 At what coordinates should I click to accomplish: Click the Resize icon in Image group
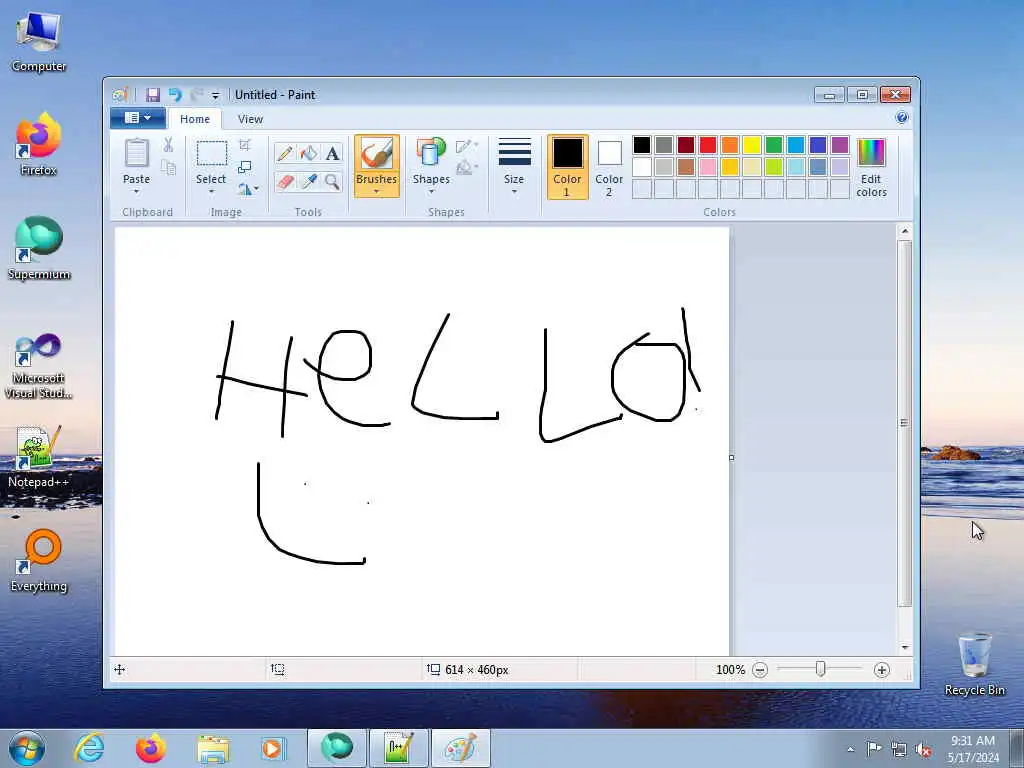point(245,167)
